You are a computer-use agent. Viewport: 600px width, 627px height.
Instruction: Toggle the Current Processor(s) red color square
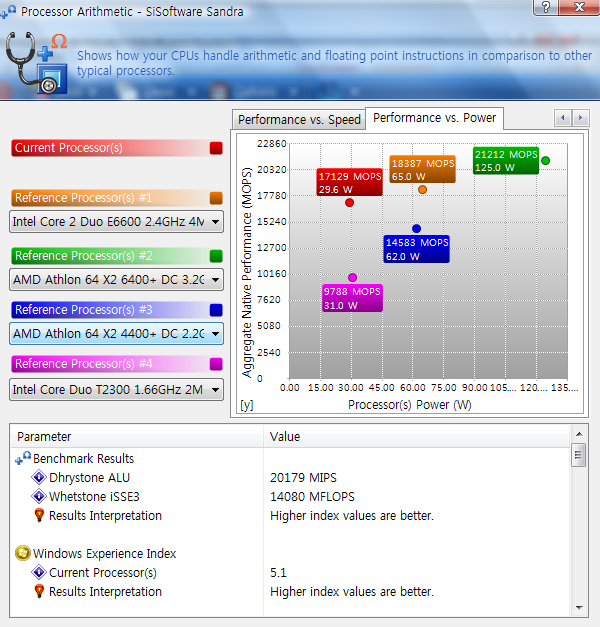tap(216, 148)
